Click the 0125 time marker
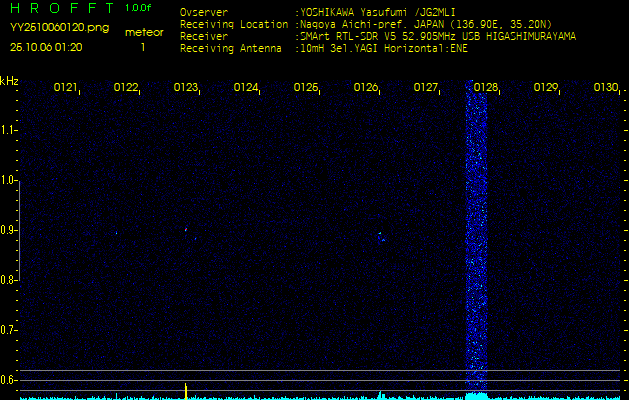Image resolution: width=629 pixels, height=400 pixels. (x=305, y=87)
